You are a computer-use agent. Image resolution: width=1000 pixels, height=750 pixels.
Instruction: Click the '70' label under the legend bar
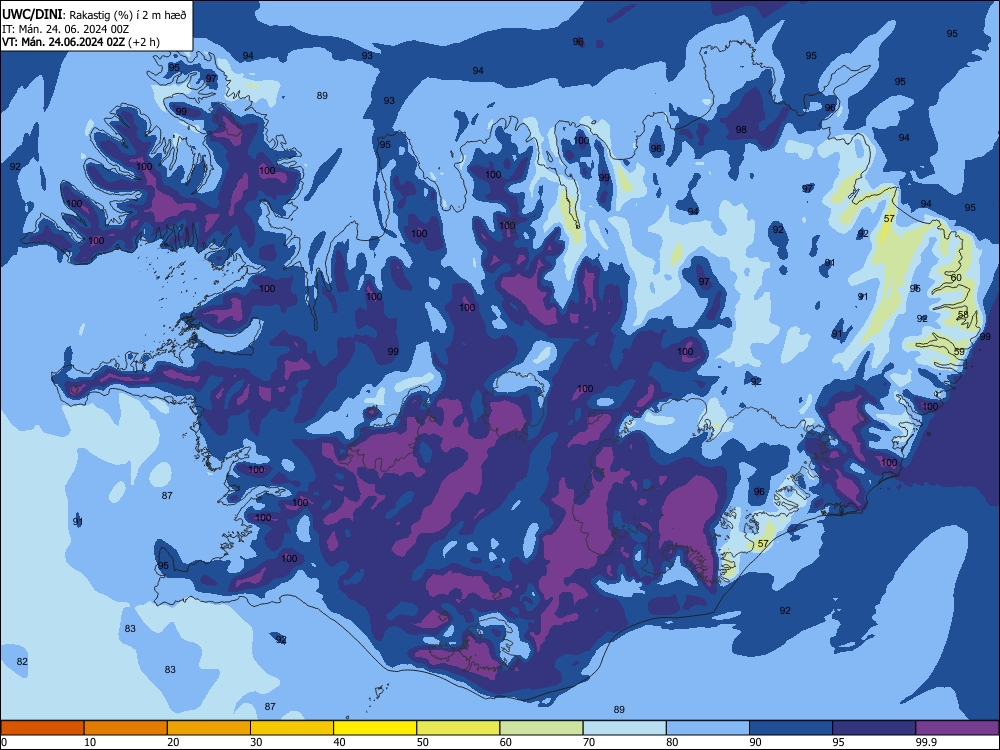589,742
